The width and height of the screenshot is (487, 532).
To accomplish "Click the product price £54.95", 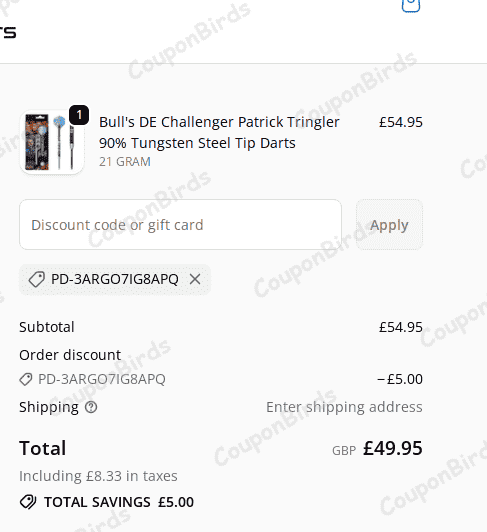I will (401, 122).
